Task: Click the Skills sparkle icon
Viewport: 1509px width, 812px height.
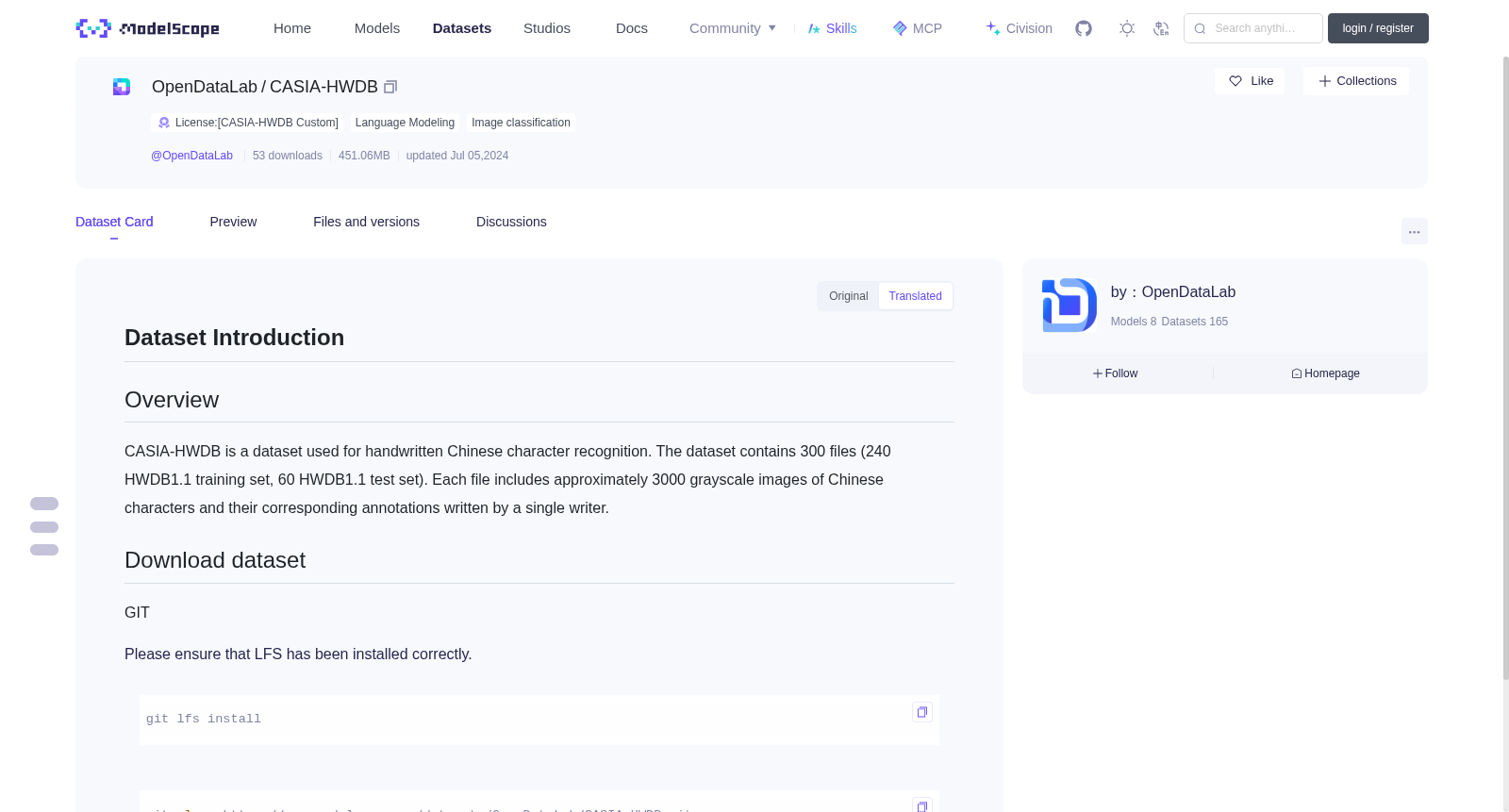Action: click(x=814, y=28)
